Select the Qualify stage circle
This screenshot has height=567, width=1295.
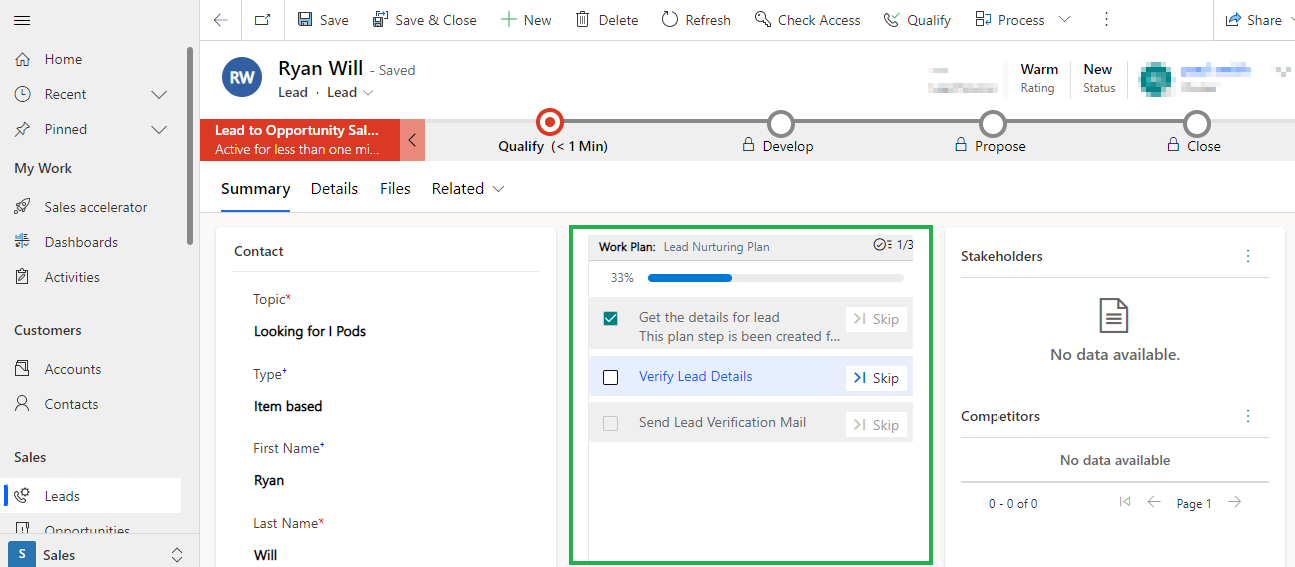(x=549, y=123)
